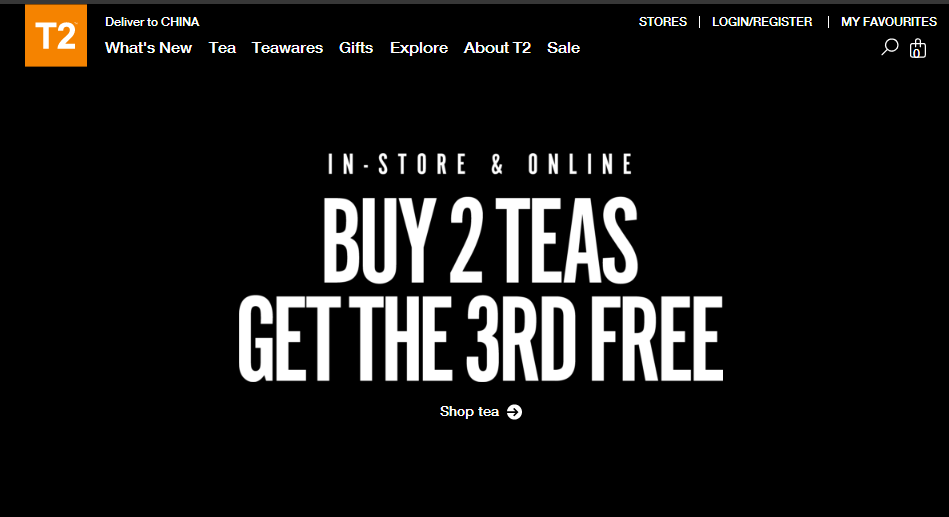
Task: Click the Shop tea link
Action: pyautogui.click(x=470, y=412)
